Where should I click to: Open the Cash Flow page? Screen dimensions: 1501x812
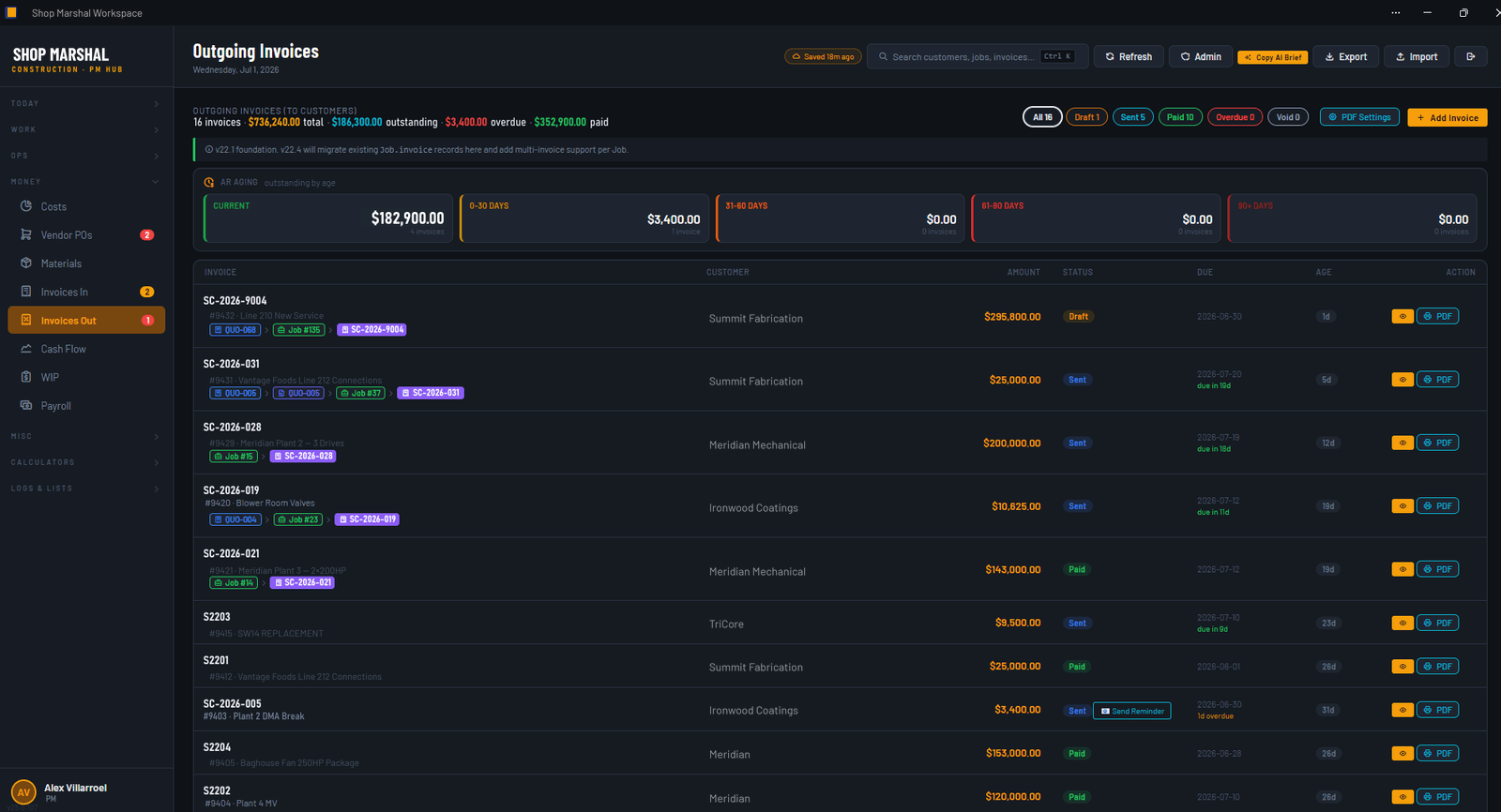click(86, 349)
